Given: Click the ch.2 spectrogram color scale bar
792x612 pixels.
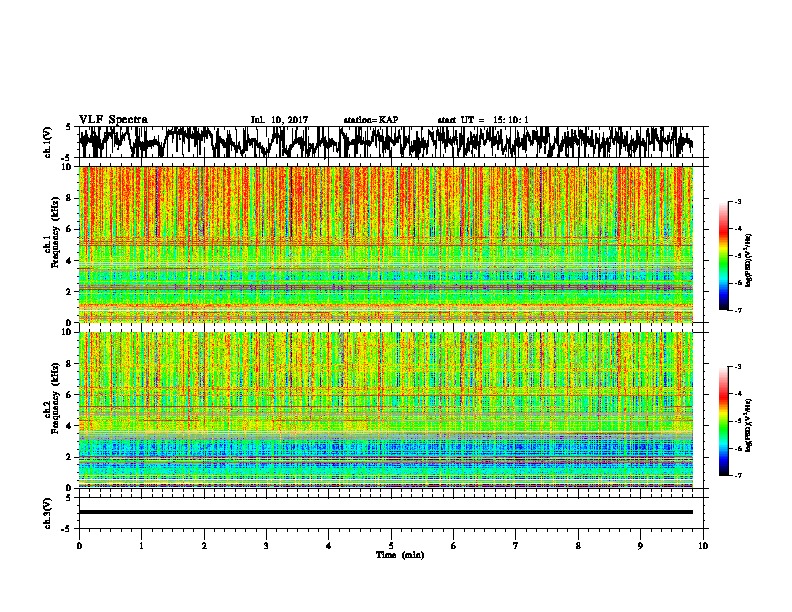Looking at the screenshot, I should (723, 421).
